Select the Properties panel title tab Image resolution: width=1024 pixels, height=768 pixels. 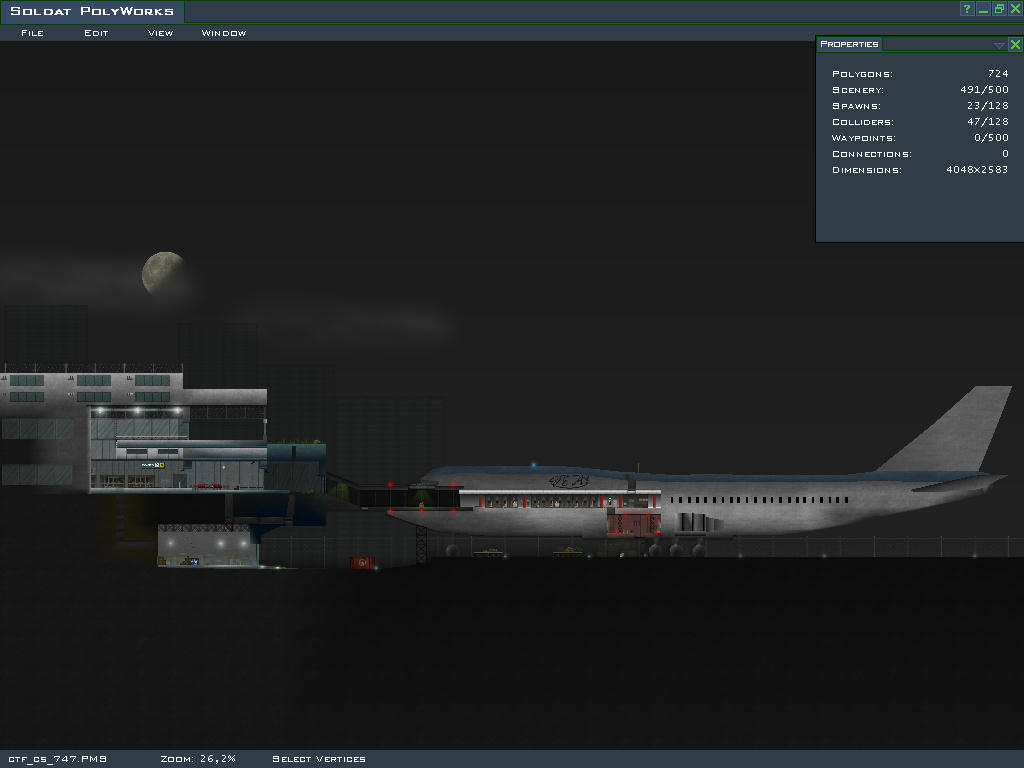(x=849, y=44)
